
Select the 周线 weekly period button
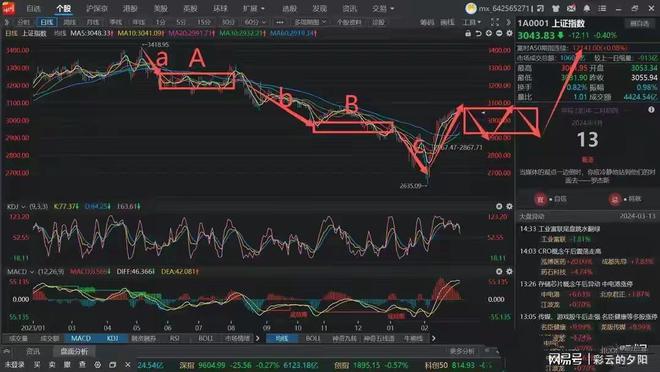tap(69, 22)
